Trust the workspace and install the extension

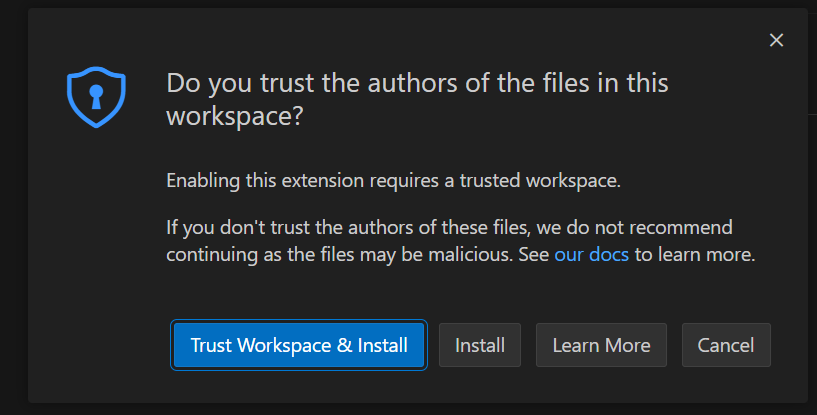(x=299, y=345)
